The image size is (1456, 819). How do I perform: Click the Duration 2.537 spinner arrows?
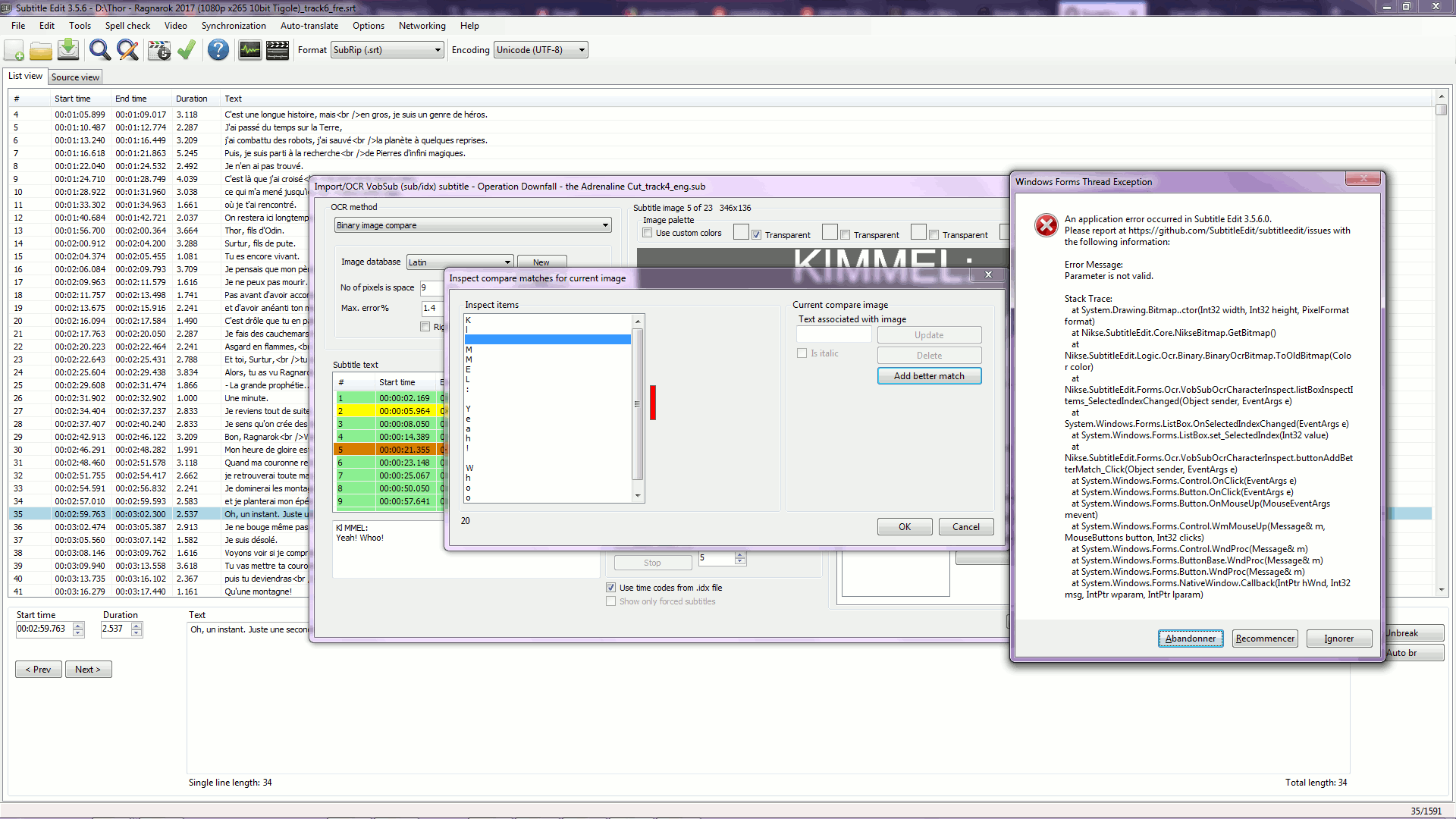(x=136, y=629)
